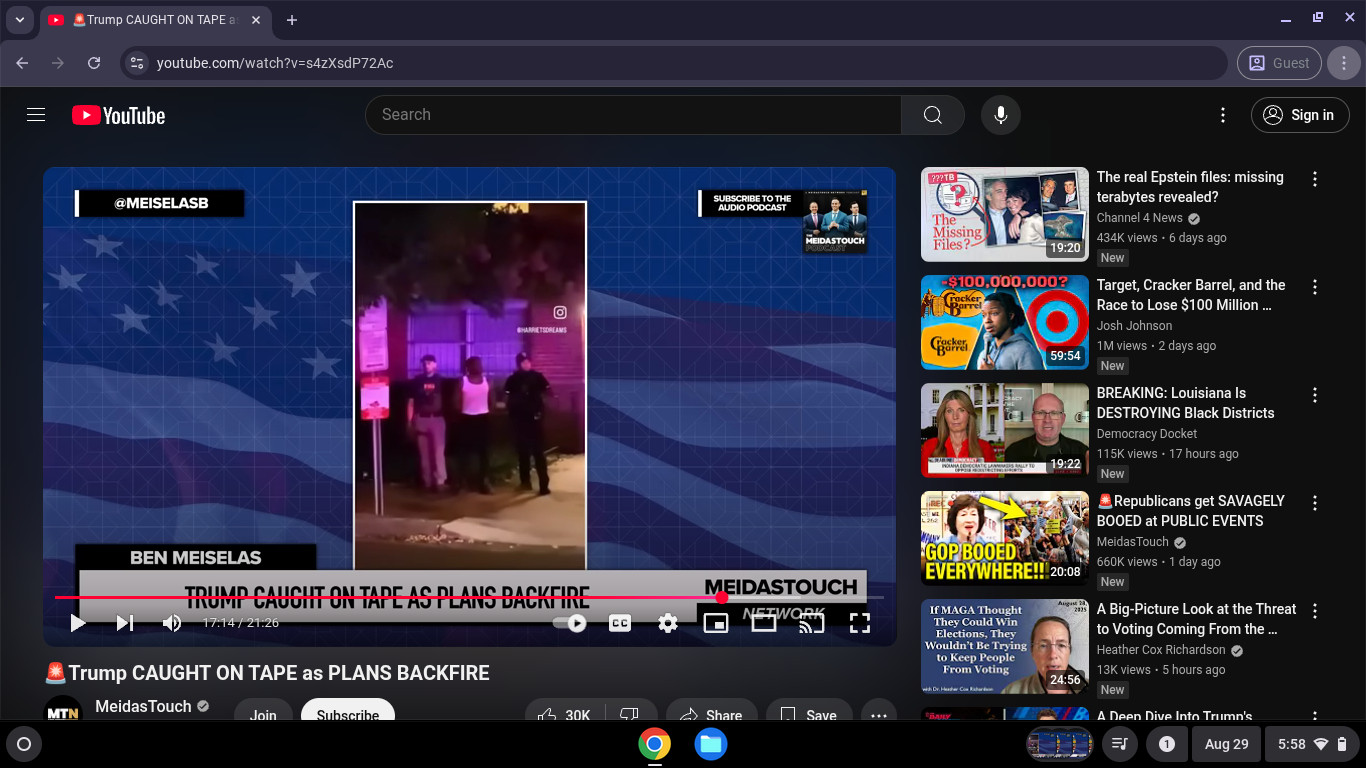Like the video (30K)
This screenshot has height=768, width=1366.
point(565,715)
